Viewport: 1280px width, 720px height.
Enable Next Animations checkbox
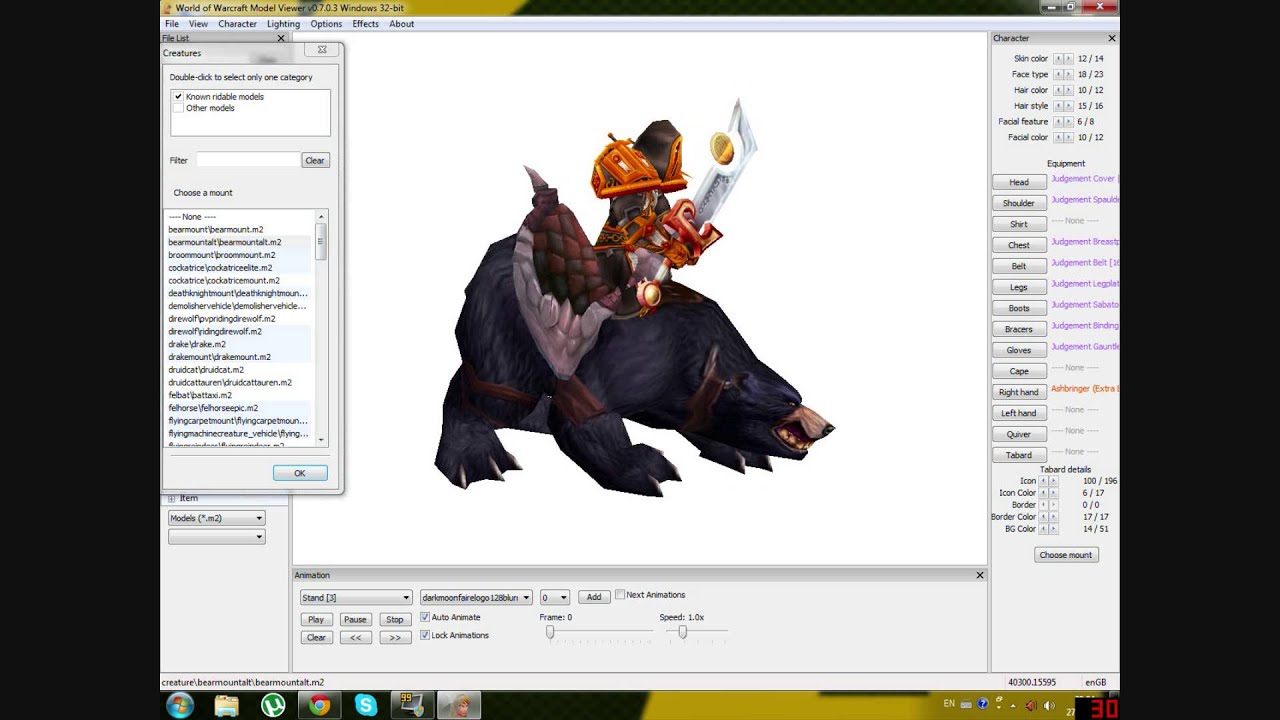(620, 595)
